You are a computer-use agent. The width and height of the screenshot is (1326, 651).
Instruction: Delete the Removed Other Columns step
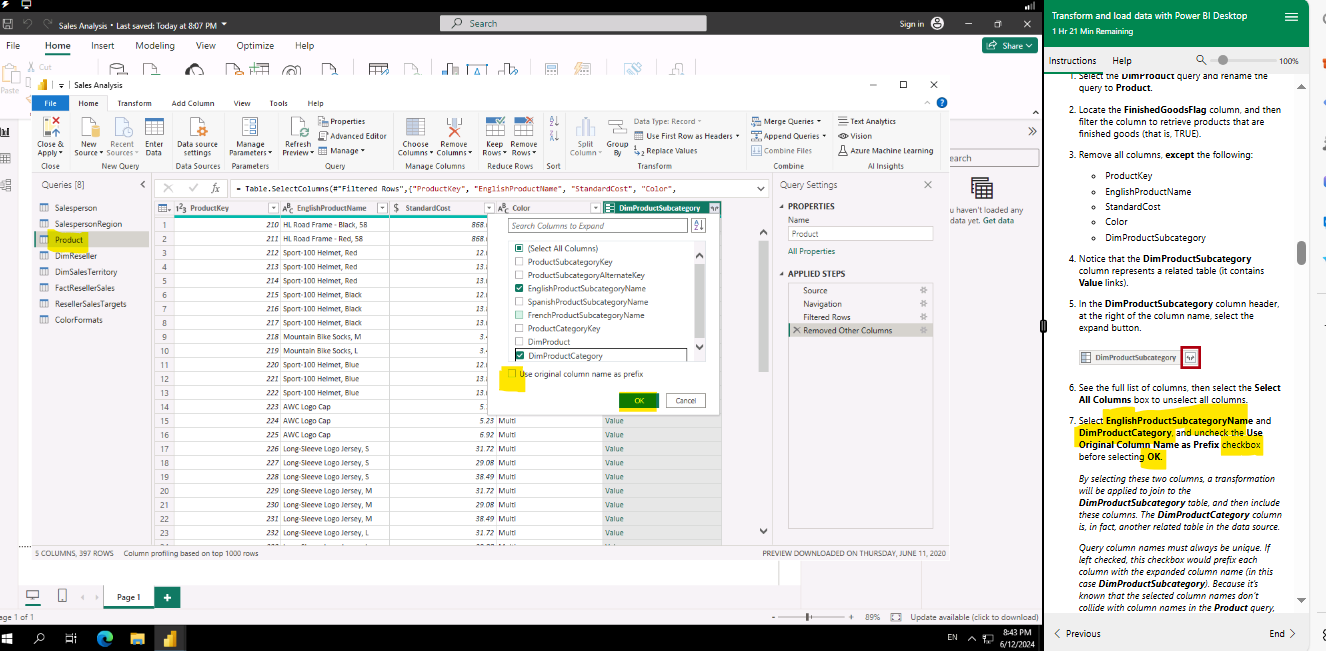coord(797,330)
